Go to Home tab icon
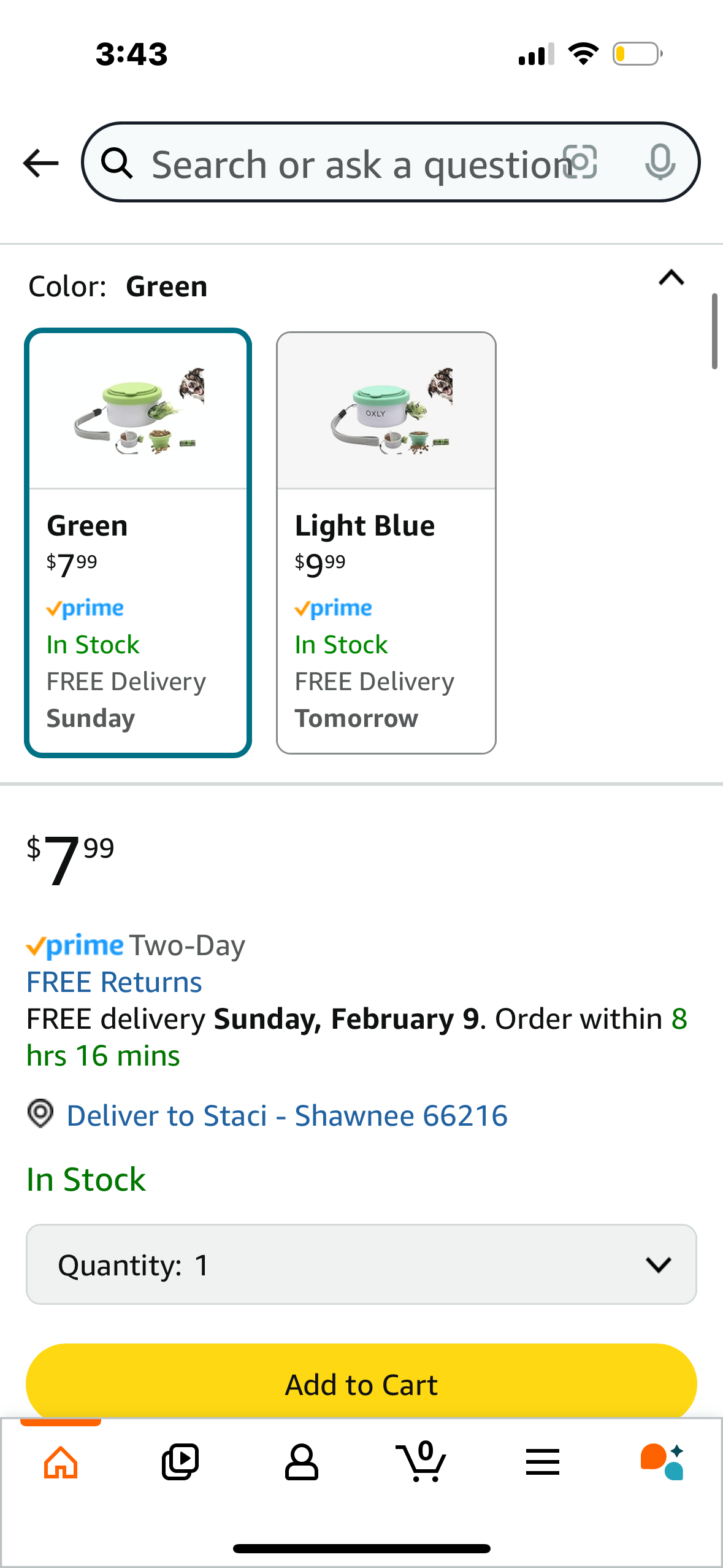 61,1463
